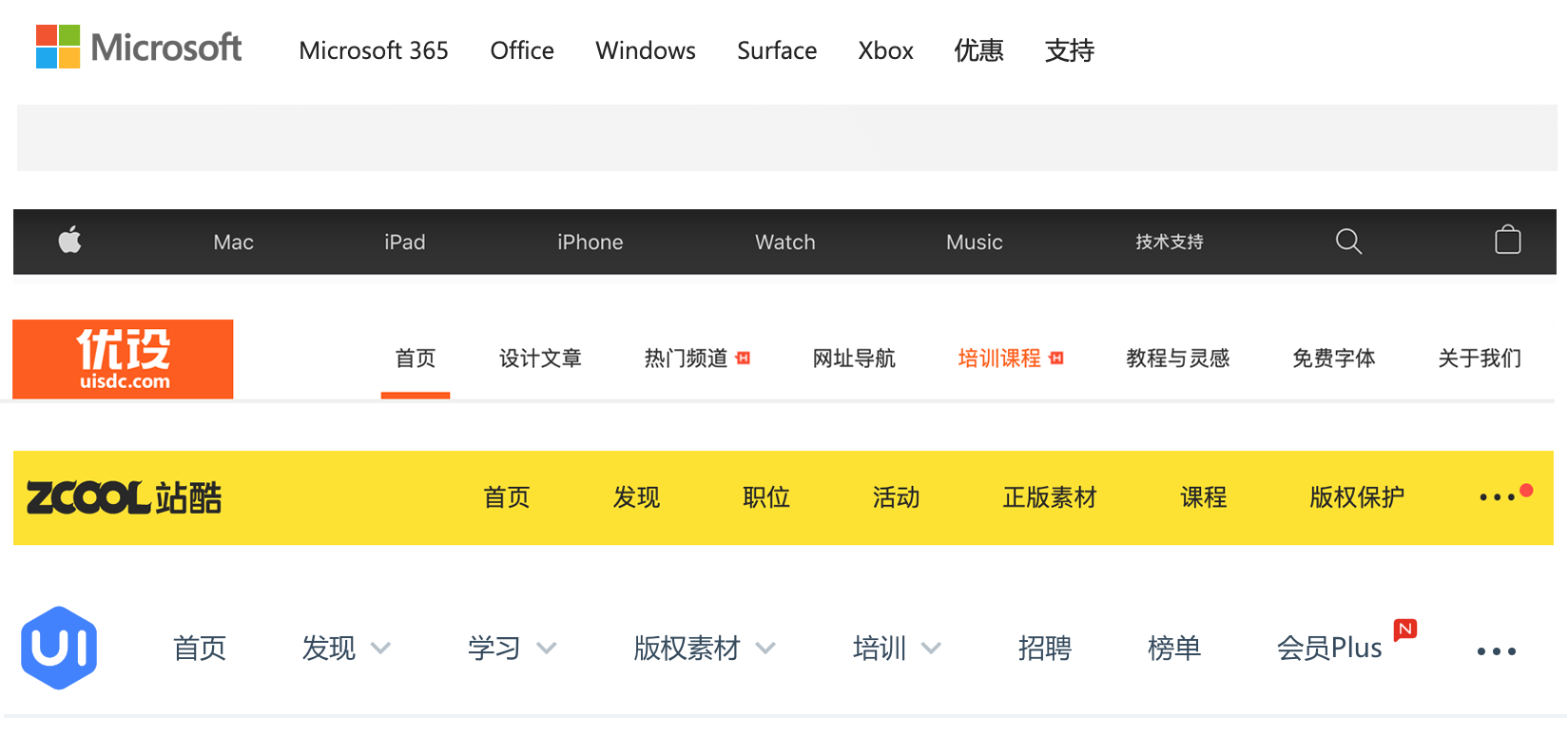Open the three-dot menu in bottom navigation
This screenshot has height=737, width=1568.
pos(1496,651)
